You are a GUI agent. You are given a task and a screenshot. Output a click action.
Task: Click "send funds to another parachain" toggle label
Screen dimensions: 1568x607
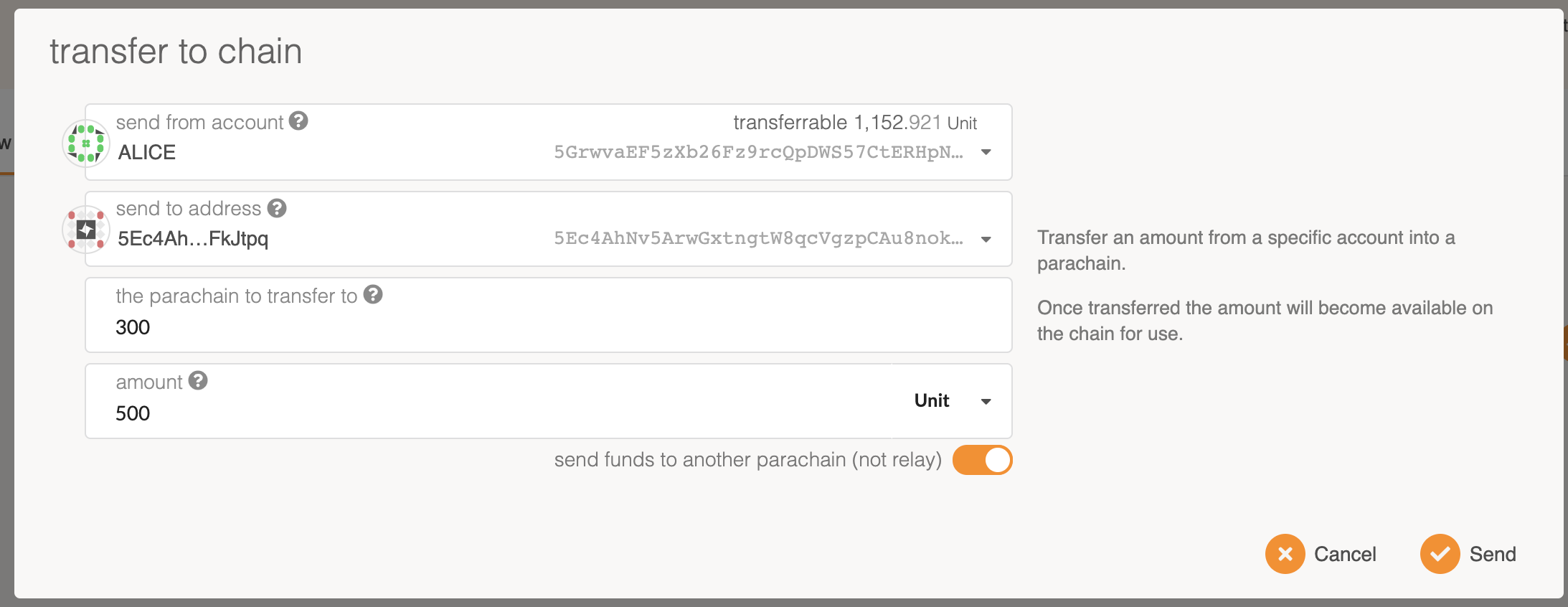click(x=747, y=460)
